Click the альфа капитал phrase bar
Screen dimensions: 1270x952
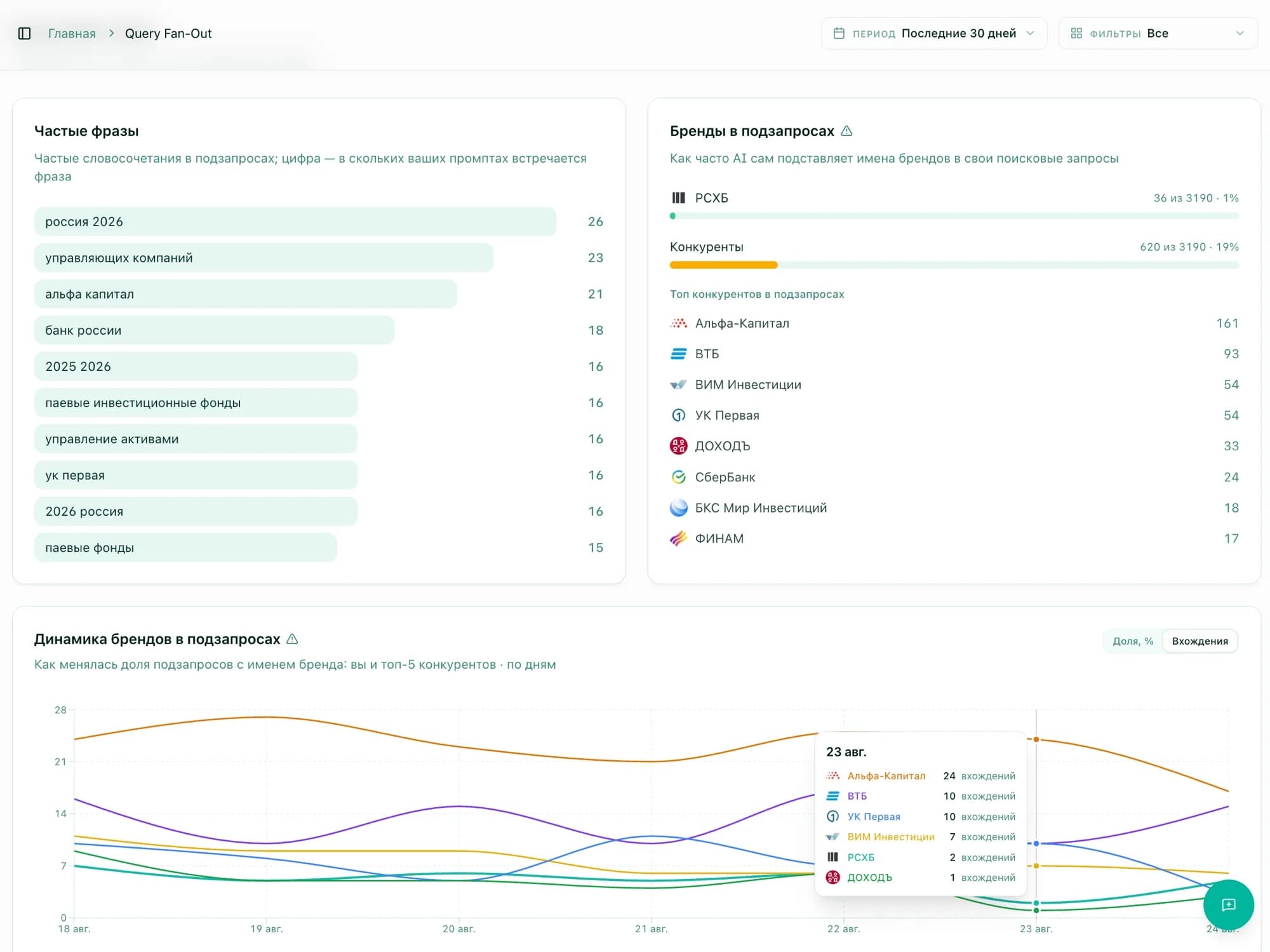pyautogui.click(x=246, y=294)
